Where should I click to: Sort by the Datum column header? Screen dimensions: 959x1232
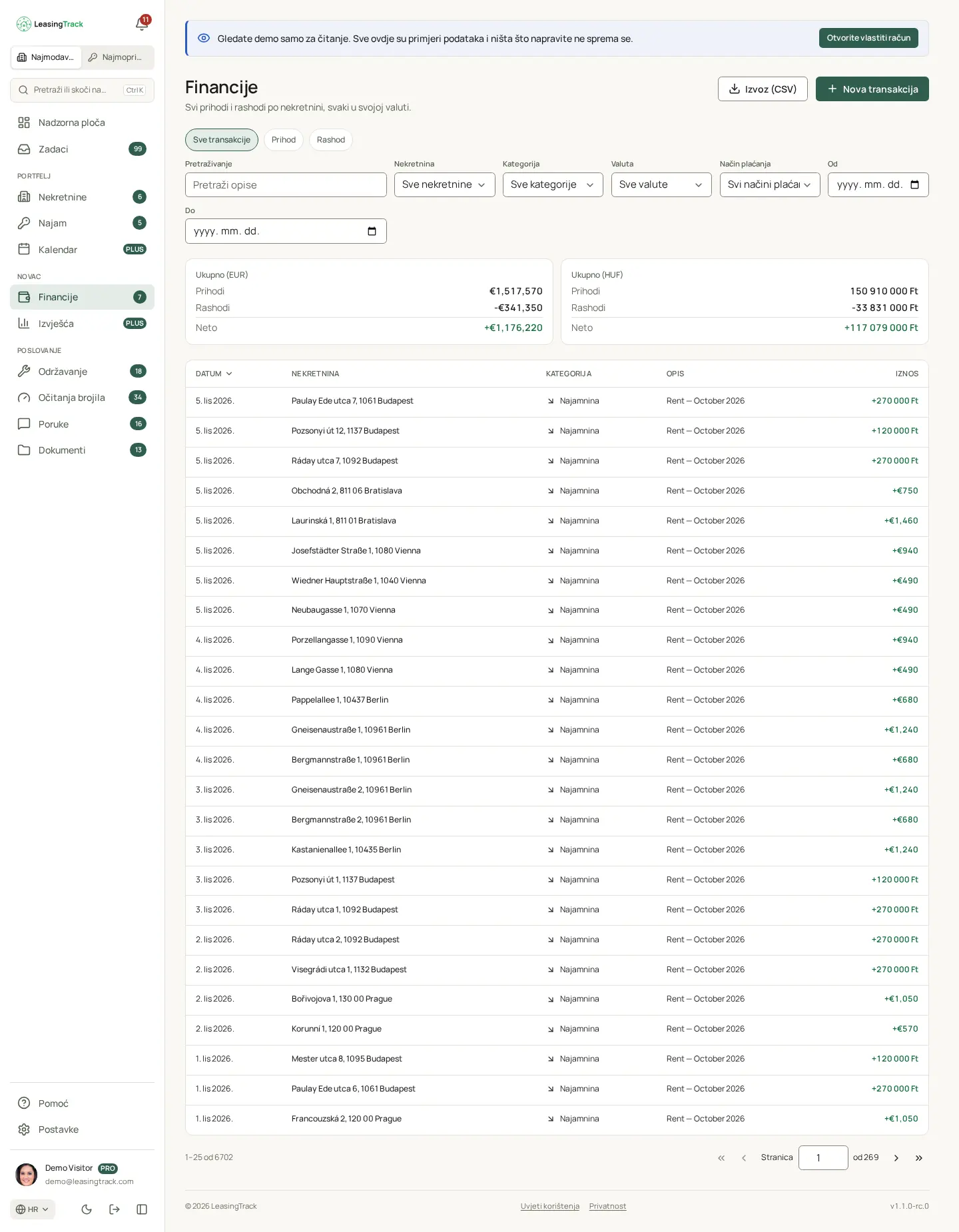(x=214, y=374)
